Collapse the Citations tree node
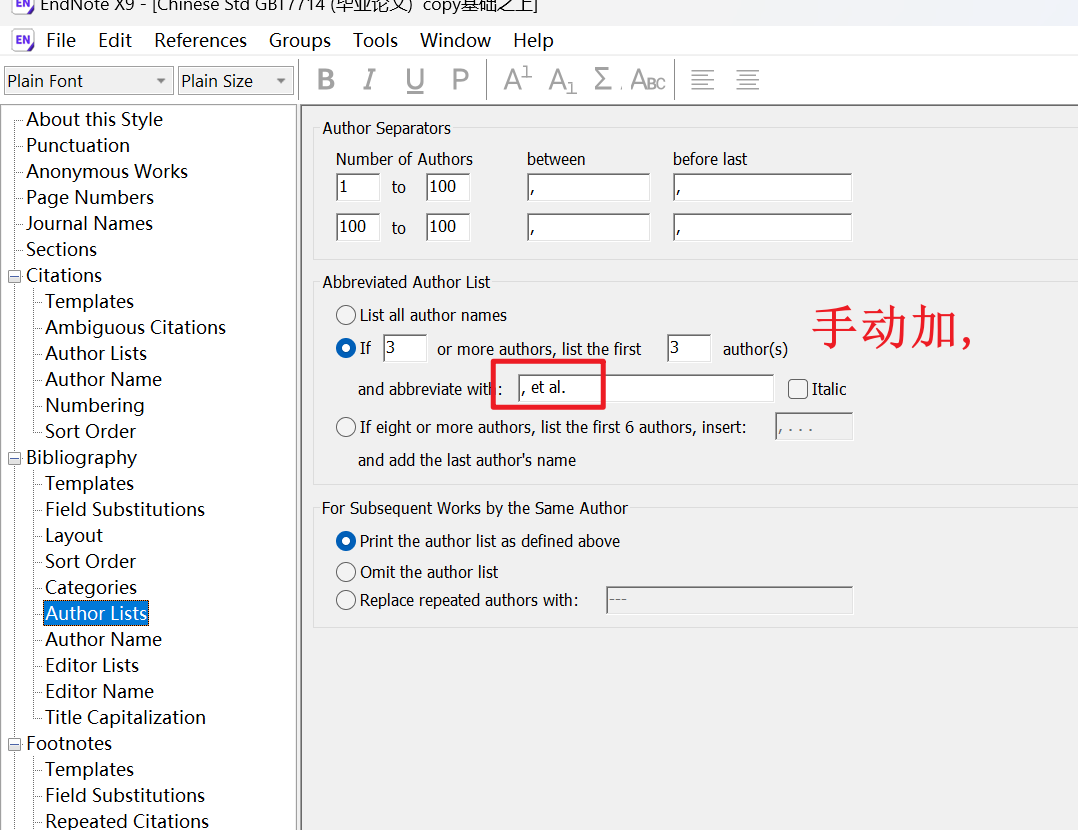Screen dimensions: 1078x830 pyautogui.click(x=14, y=276)
